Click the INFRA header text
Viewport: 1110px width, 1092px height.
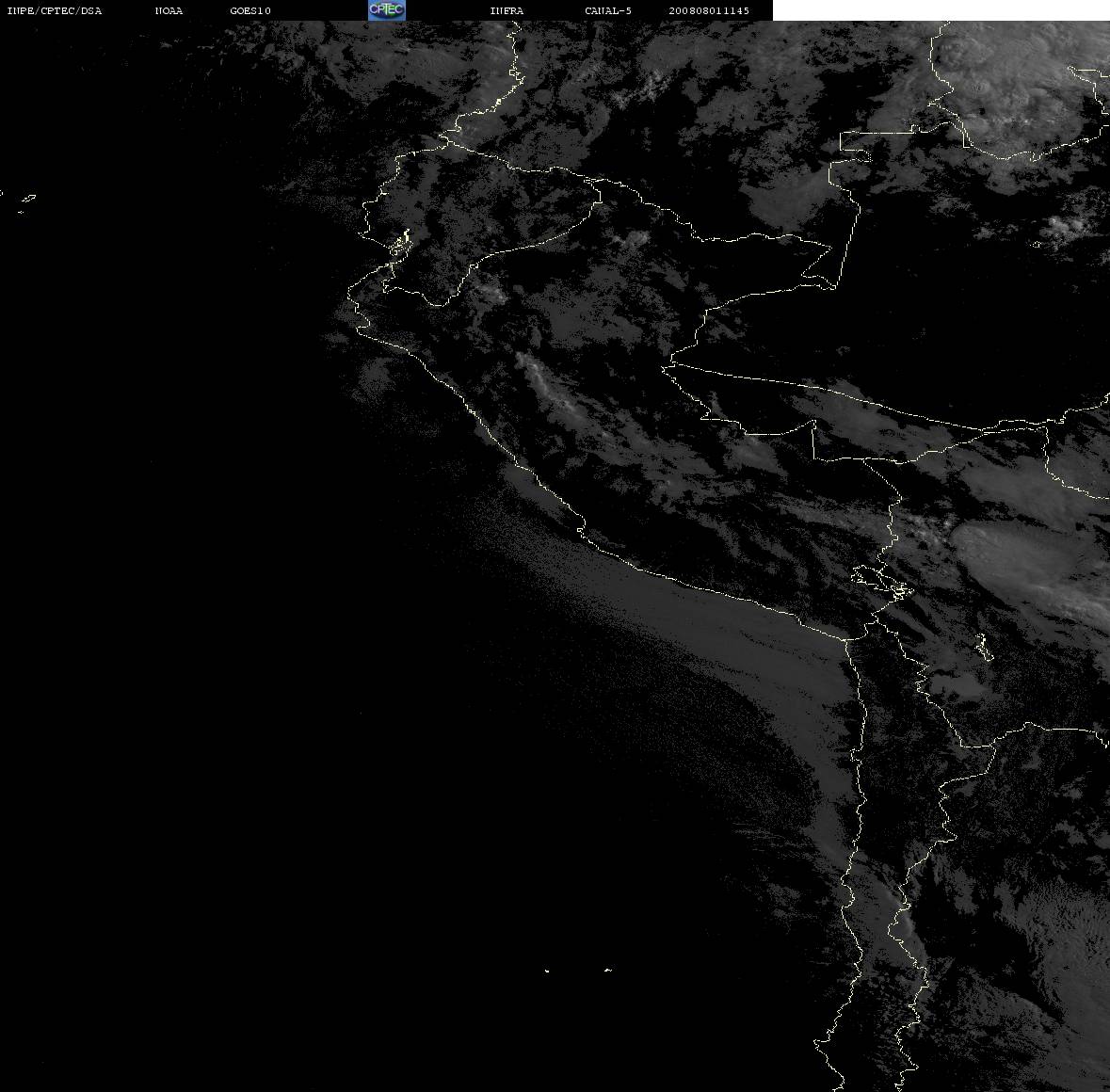(507, 10)
